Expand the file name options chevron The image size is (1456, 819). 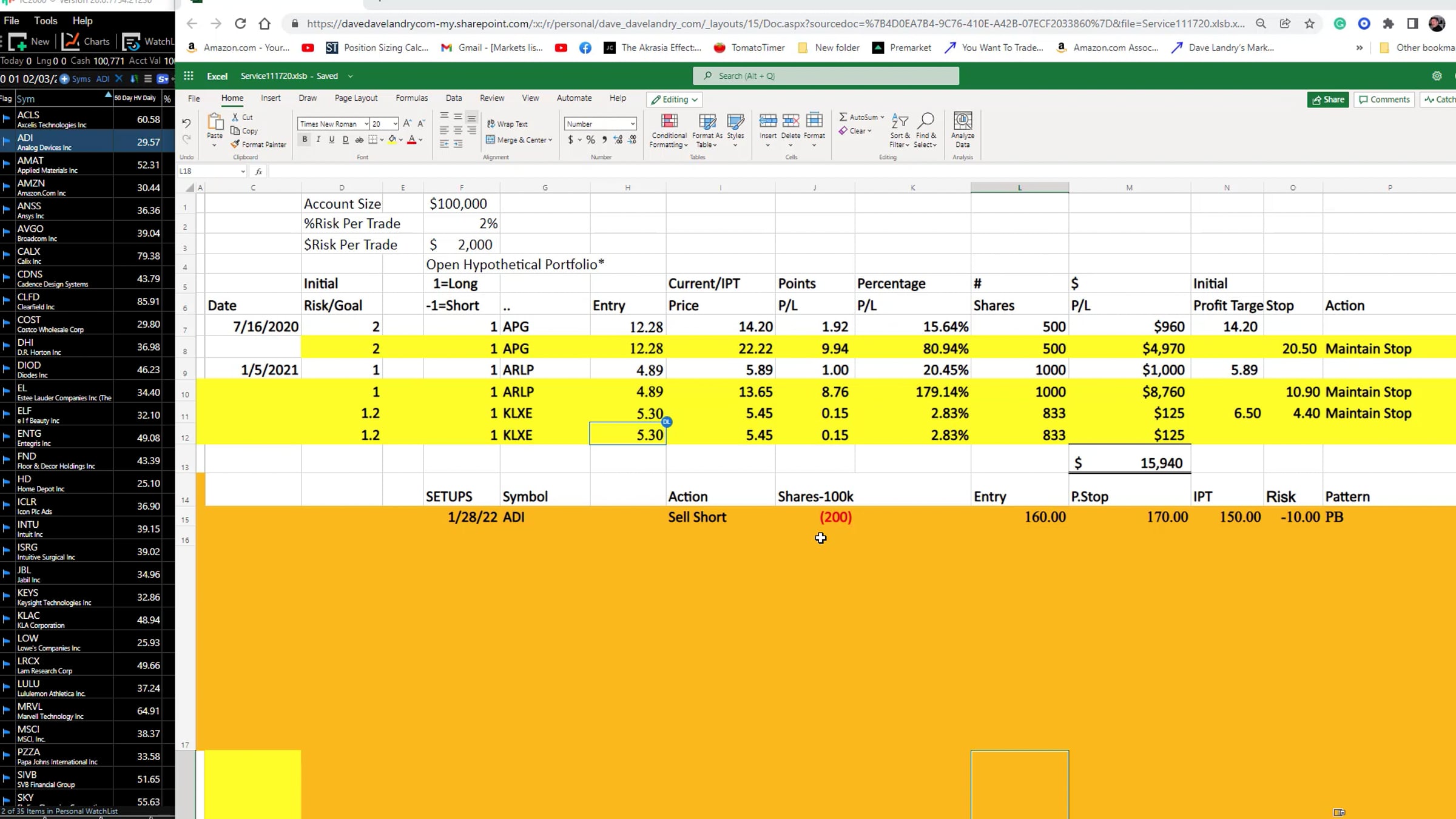pyautogui.click(x=350, y=76)
